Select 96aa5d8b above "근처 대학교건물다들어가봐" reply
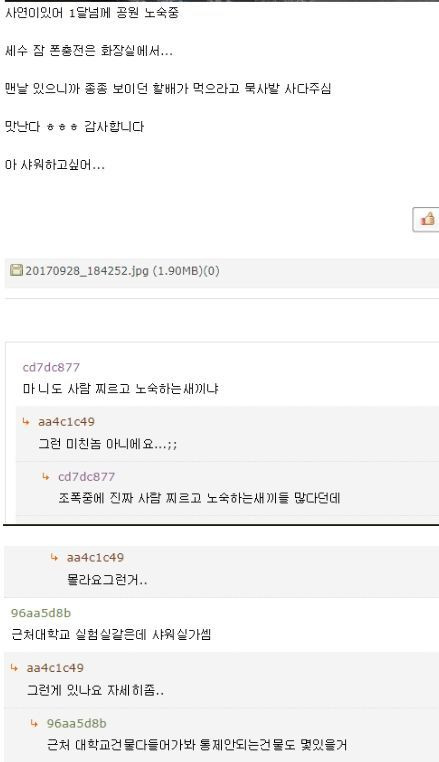This screenshot has width=439, height=762. (76, 723)
